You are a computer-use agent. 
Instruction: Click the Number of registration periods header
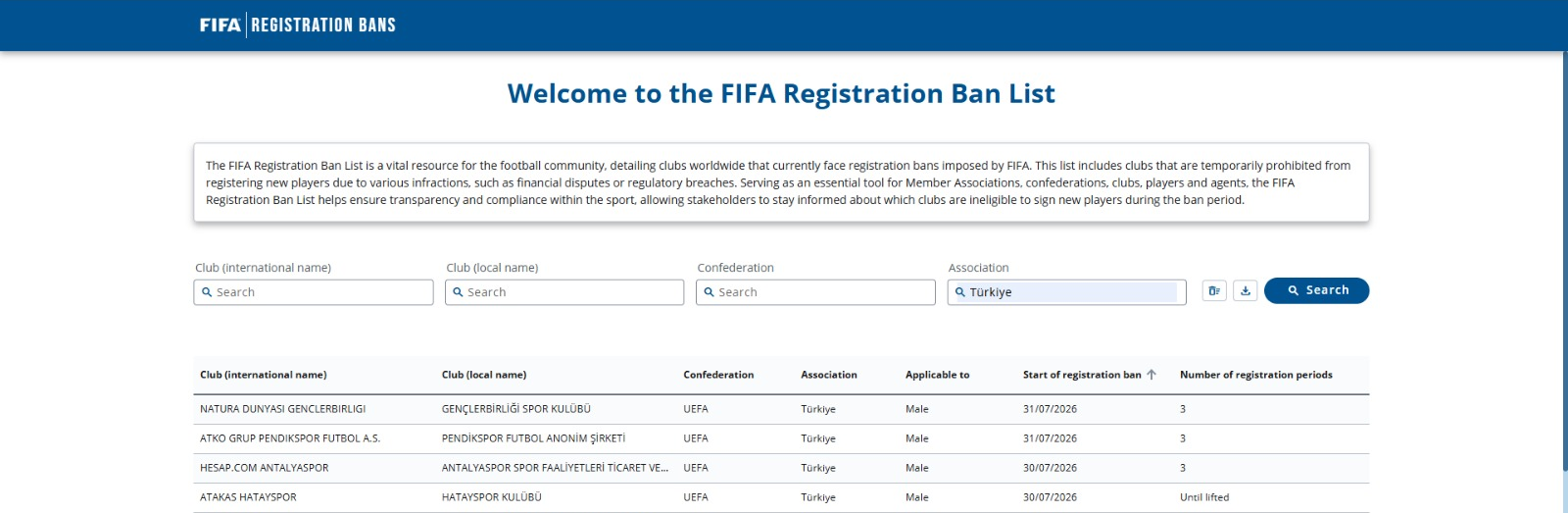(x=1256, y=375)
